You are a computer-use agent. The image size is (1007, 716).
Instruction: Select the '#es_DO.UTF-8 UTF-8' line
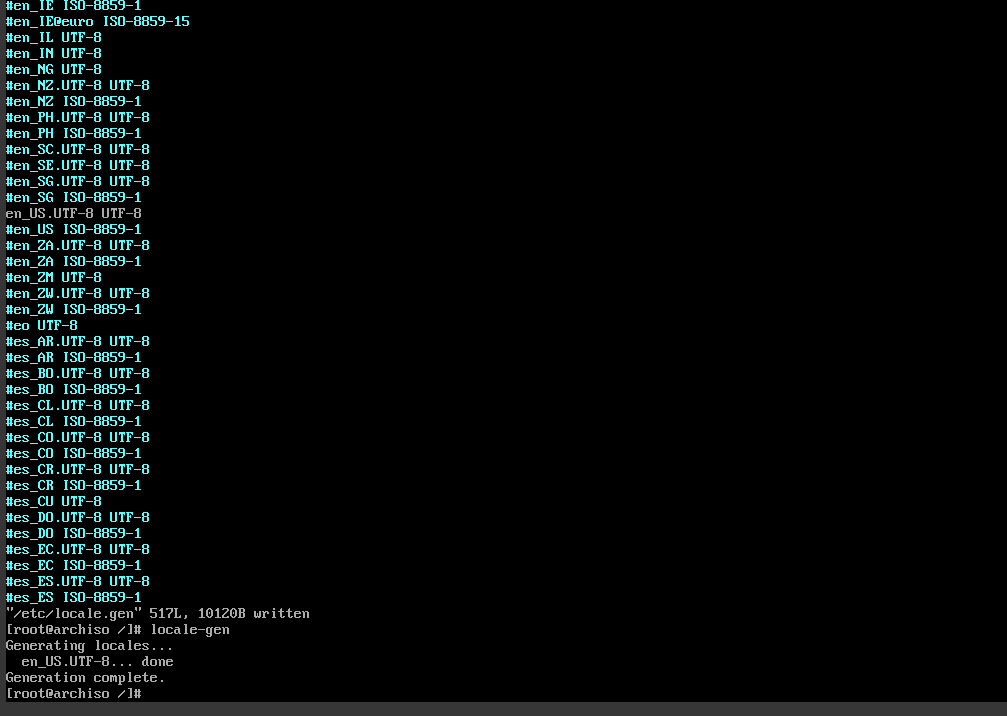78,518
